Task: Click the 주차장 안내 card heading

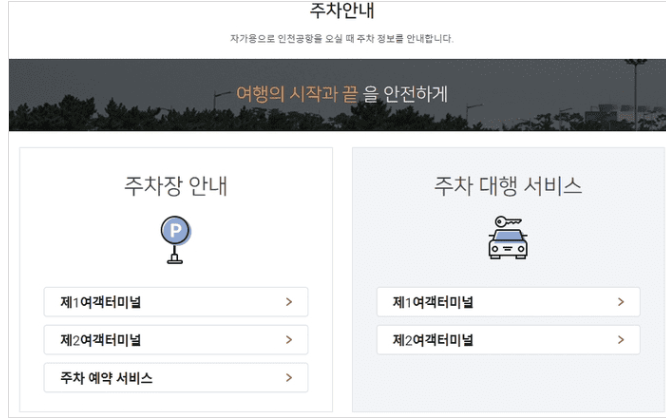Action: [x=176, y=188]
